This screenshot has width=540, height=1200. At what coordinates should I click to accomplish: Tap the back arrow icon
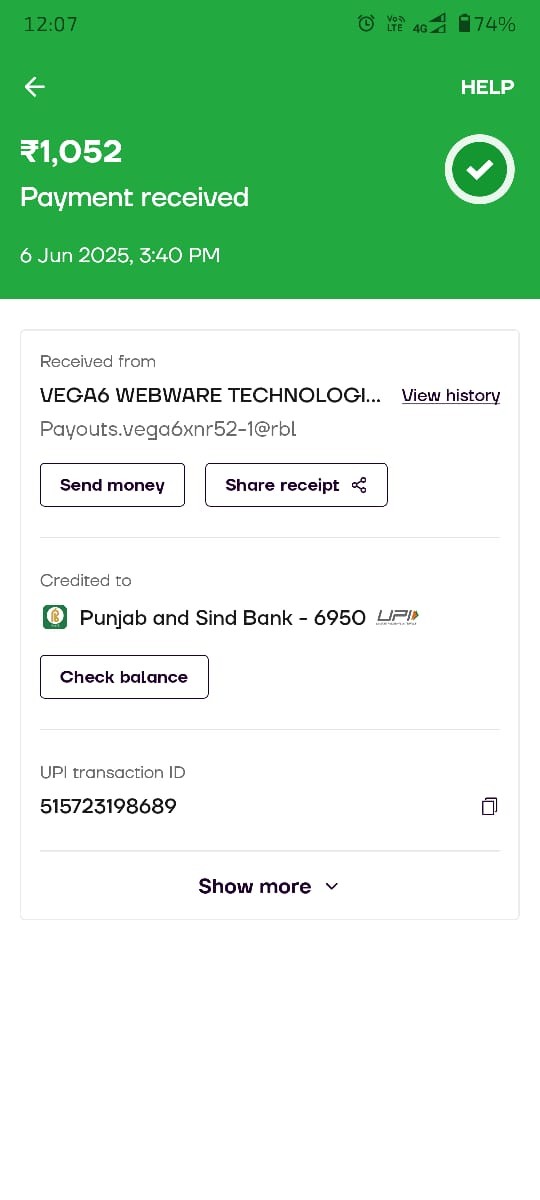click(35, 87)
